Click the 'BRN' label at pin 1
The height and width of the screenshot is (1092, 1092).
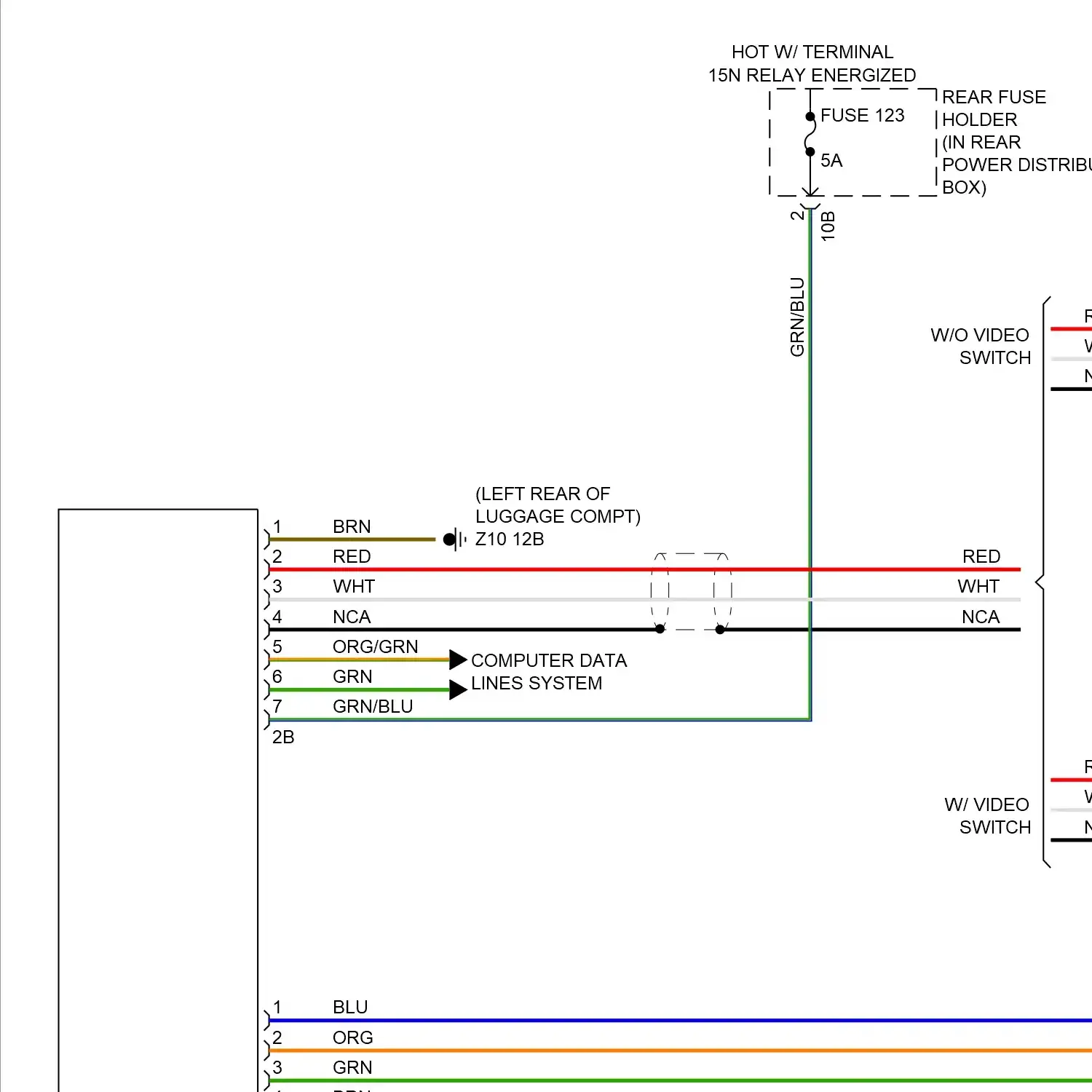(352, 527)
